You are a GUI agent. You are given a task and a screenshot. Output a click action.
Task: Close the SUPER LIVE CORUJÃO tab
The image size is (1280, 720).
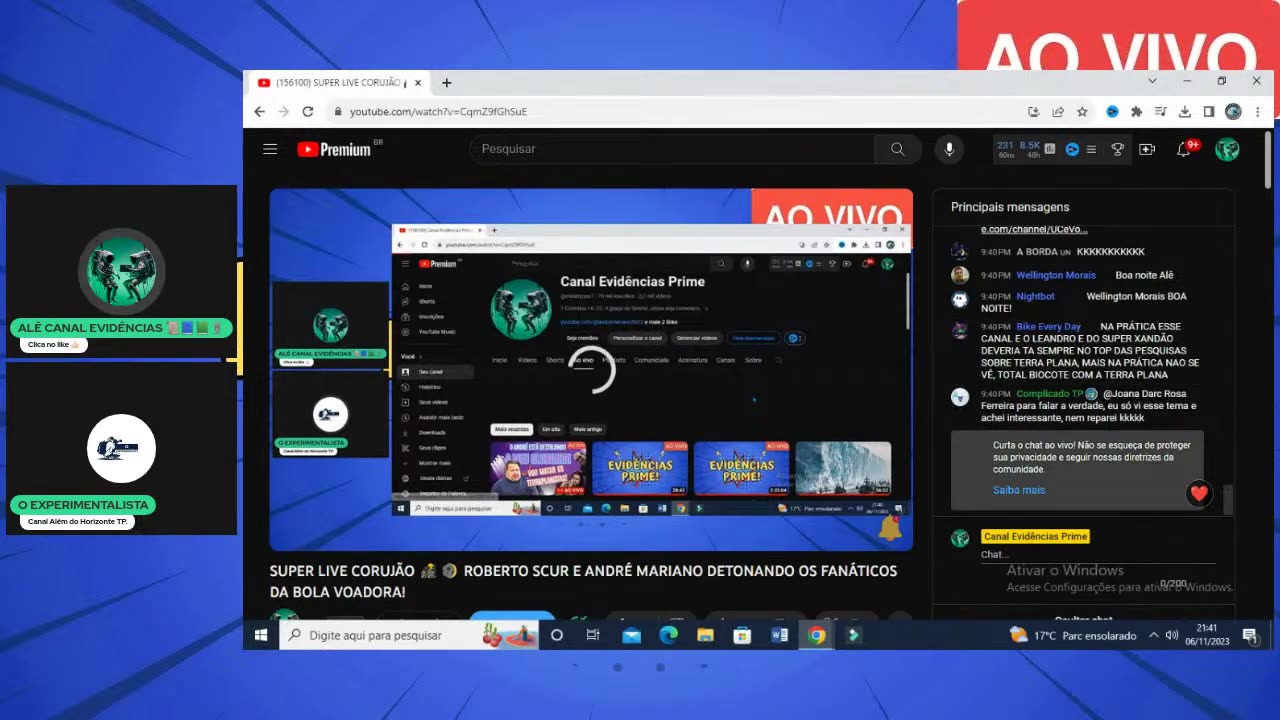tap(418, 82)
